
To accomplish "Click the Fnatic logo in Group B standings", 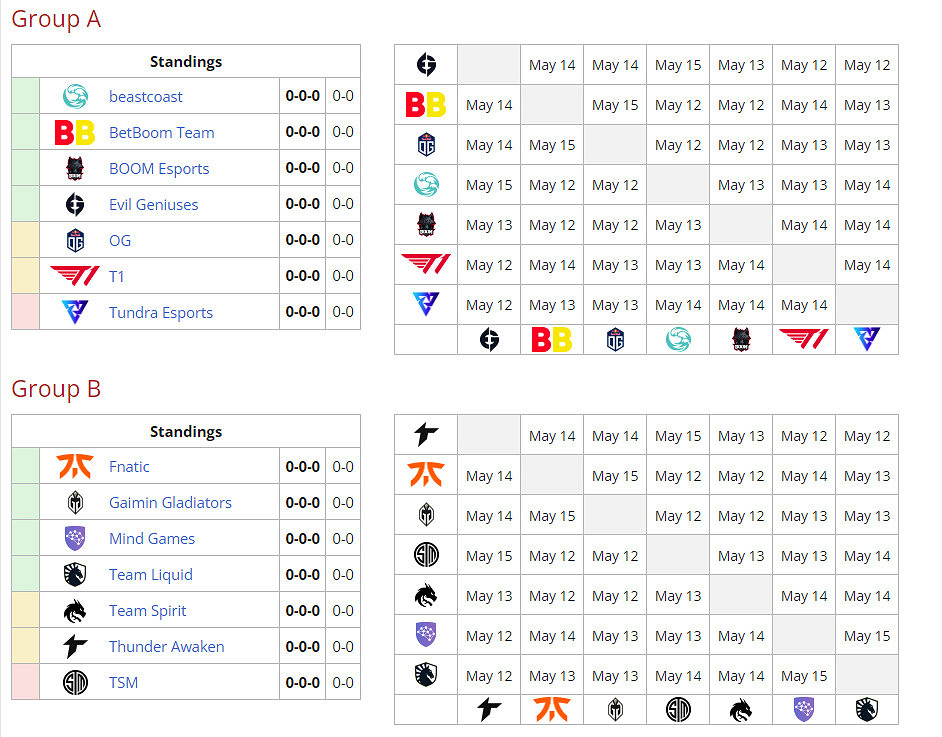I will click(x=75, y=467).
